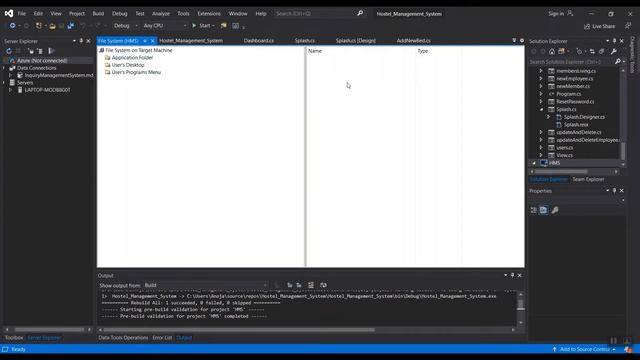Screen dimensions: 640x360
Task: Click the quick launch search magnifier icon
Action: coord(360,13)
